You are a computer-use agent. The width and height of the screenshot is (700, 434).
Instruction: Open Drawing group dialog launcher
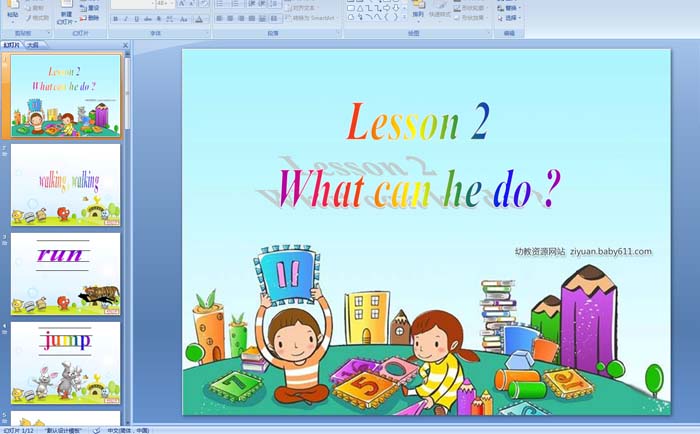coord(489,33)
